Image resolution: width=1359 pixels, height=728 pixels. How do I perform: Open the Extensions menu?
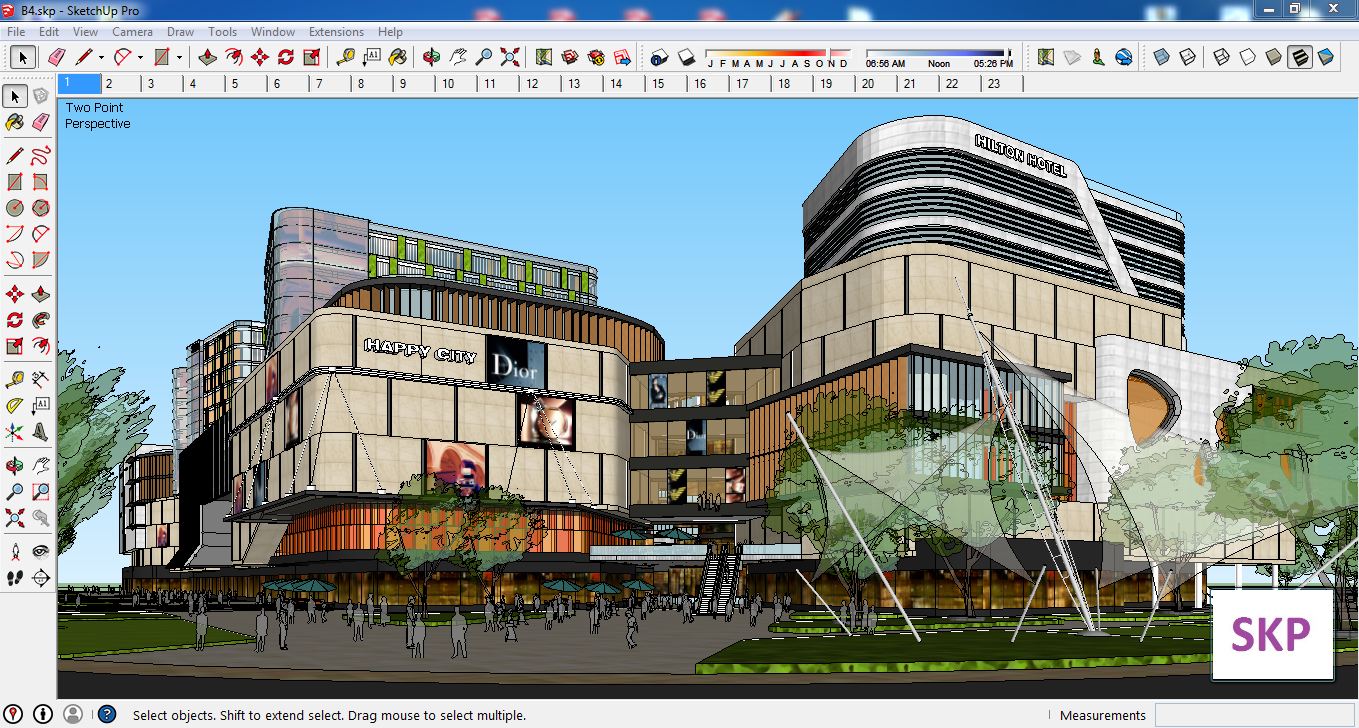tap(336, 32)
